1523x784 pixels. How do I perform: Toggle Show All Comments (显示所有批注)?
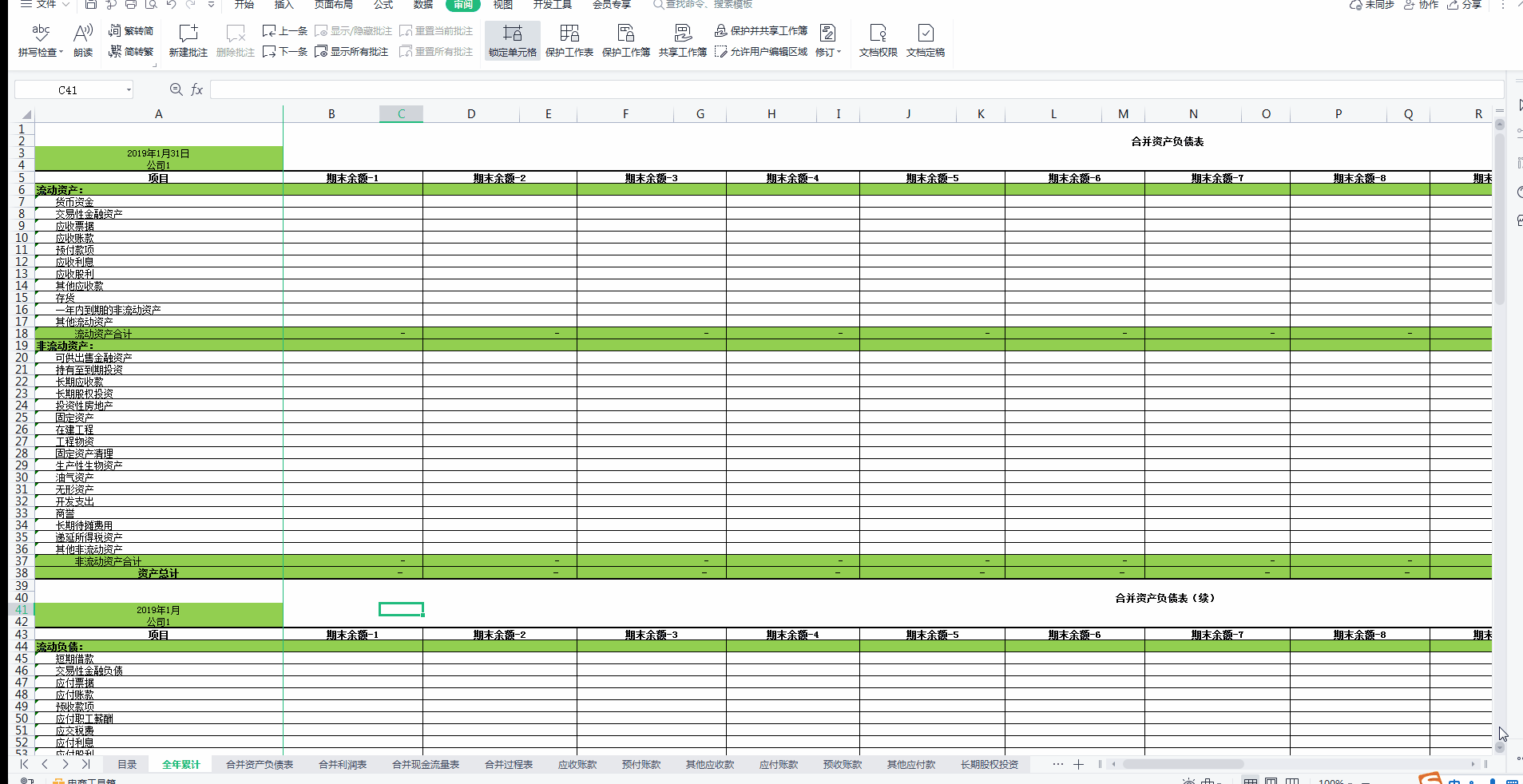[x=351, y=52]
